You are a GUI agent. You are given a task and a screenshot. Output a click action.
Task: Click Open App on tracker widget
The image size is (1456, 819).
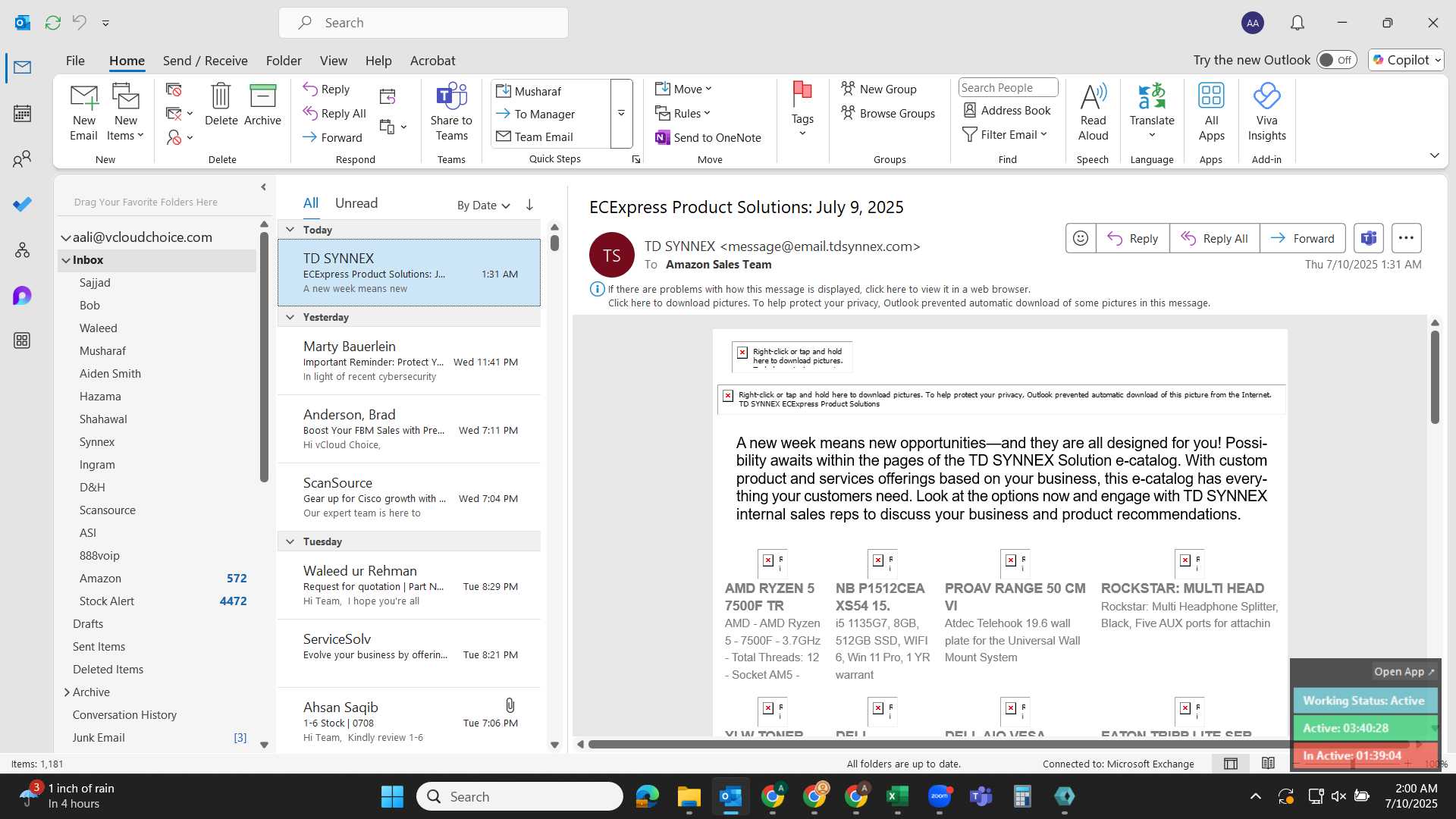1404,671
